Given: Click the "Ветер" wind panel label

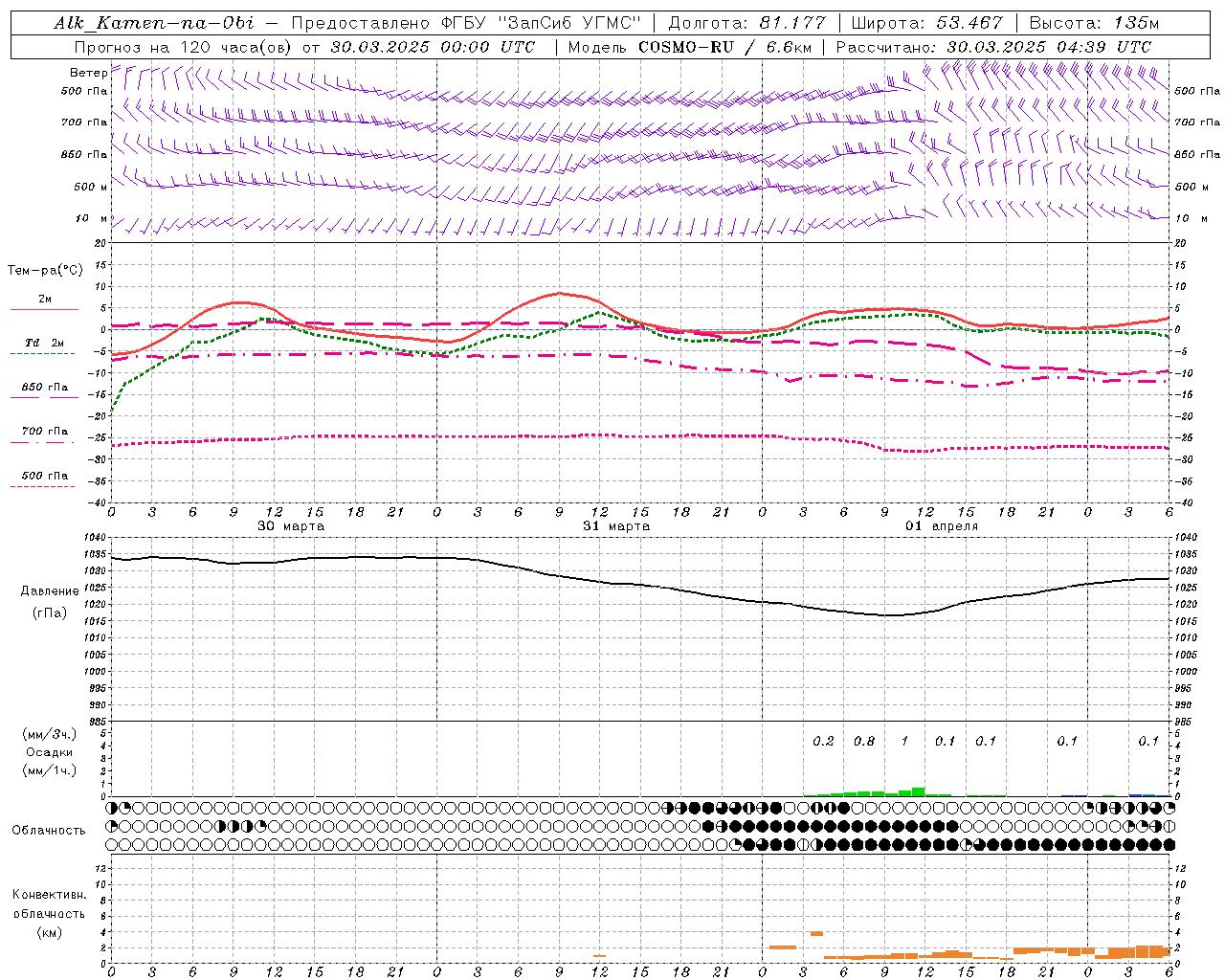Looking at the screenshot, I should [x=89, y=73].
